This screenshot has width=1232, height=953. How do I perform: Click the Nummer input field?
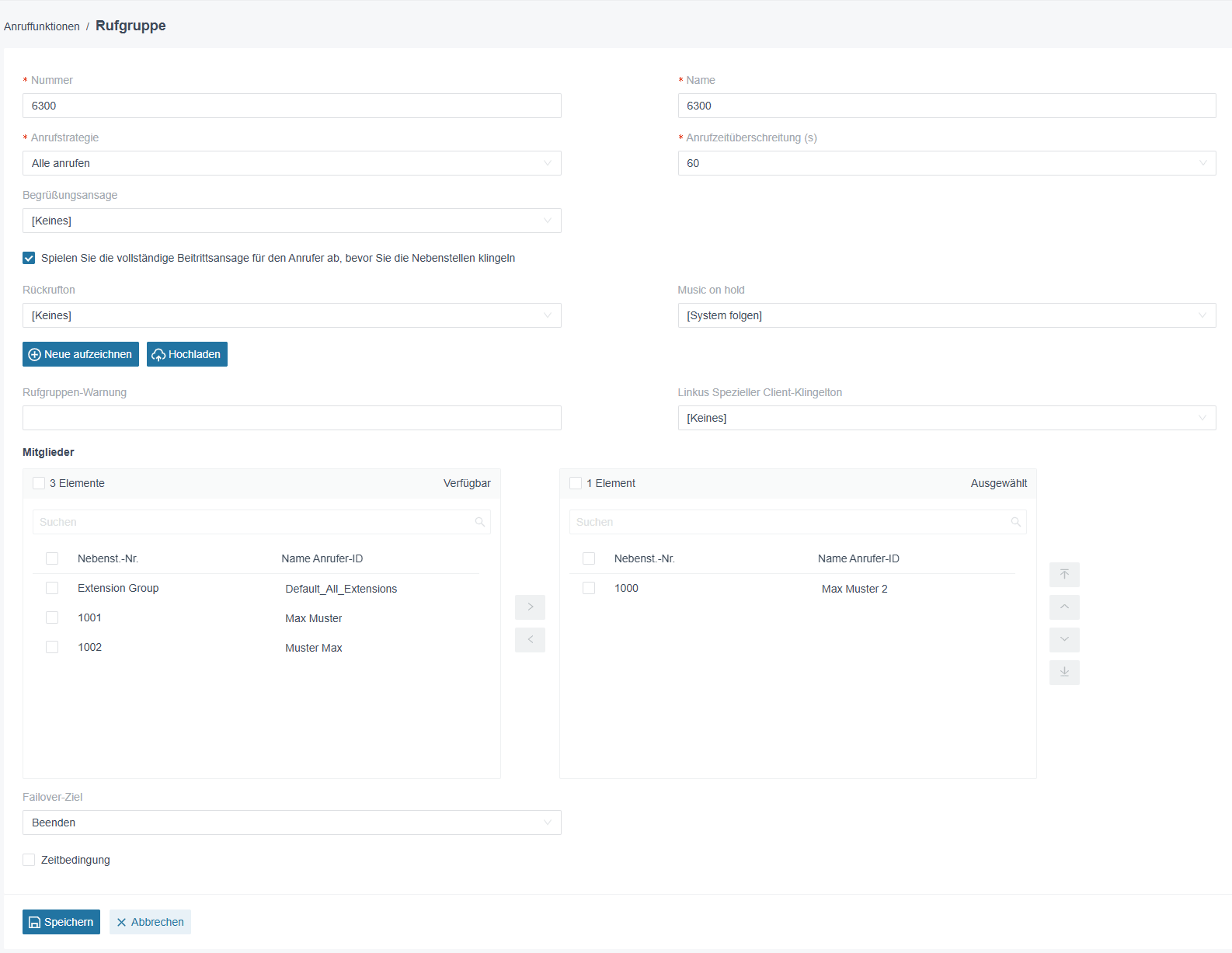(292, 106)
